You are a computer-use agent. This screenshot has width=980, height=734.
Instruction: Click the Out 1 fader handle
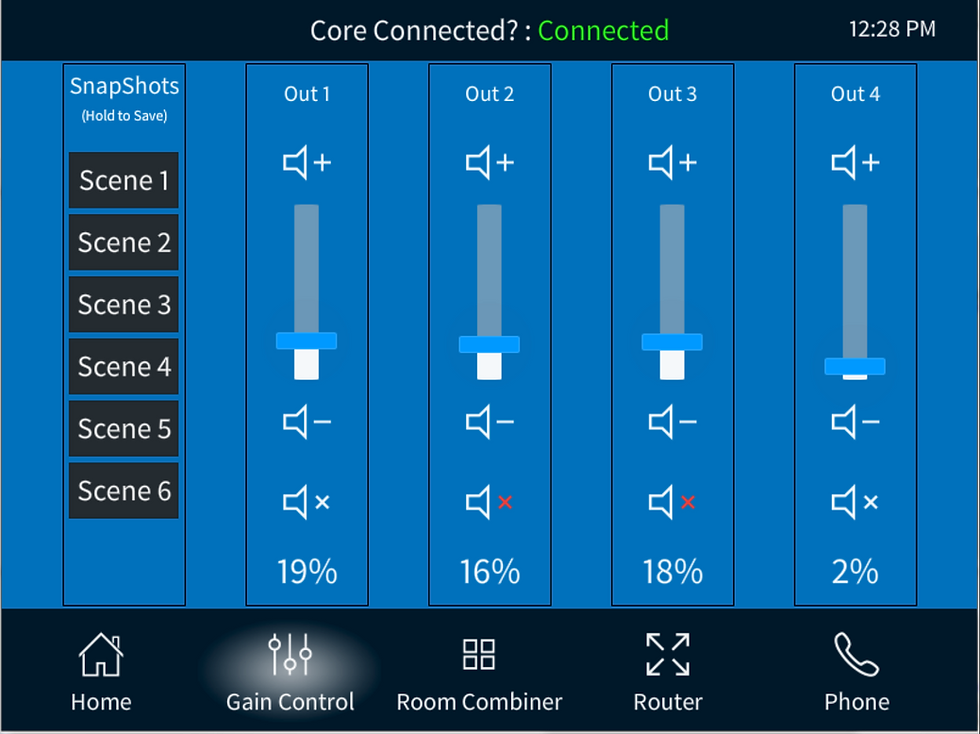point(306,341)
